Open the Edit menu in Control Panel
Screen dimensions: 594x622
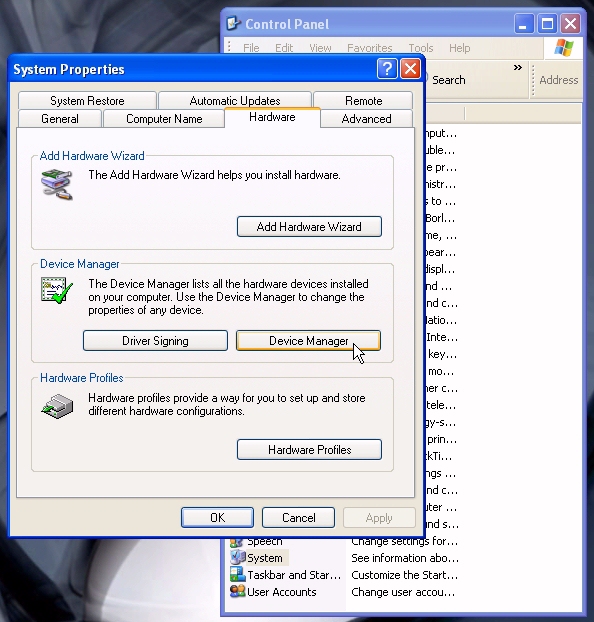284,48
